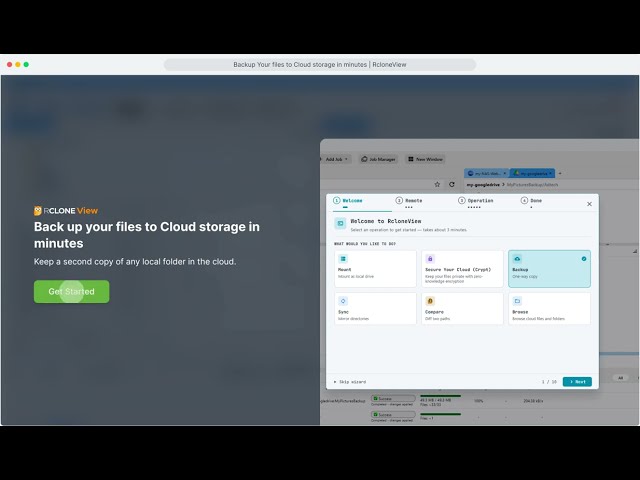
Task: Select the my-googledrive remote tab
Action: click(x=532, y=173)
